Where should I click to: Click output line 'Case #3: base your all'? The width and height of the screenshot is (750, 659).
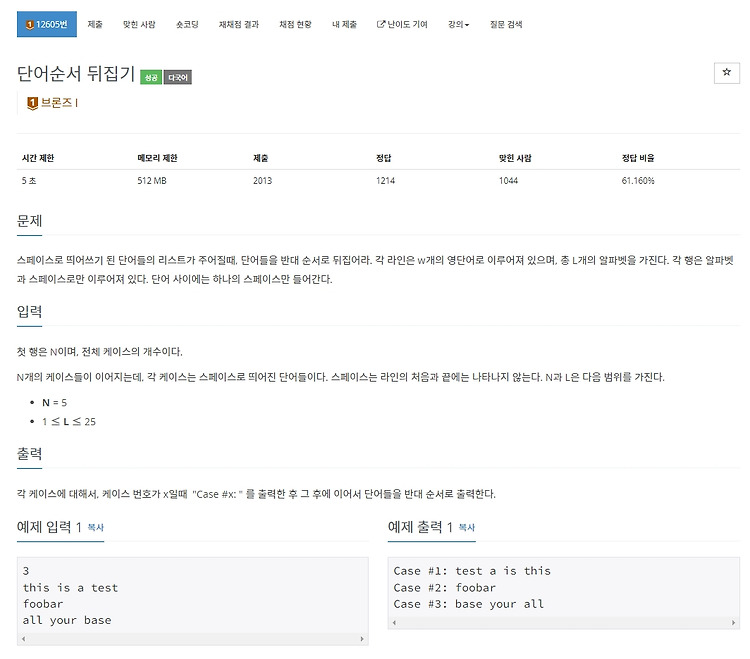click(468, 604)
